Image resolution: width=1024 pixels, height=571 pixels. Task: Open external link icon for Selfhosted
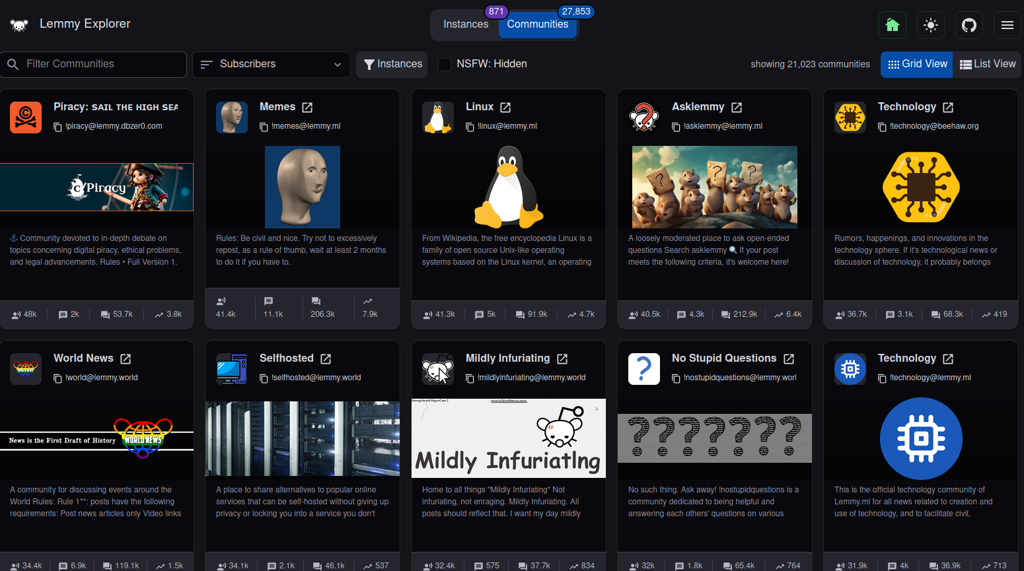(x=325, y=358)
